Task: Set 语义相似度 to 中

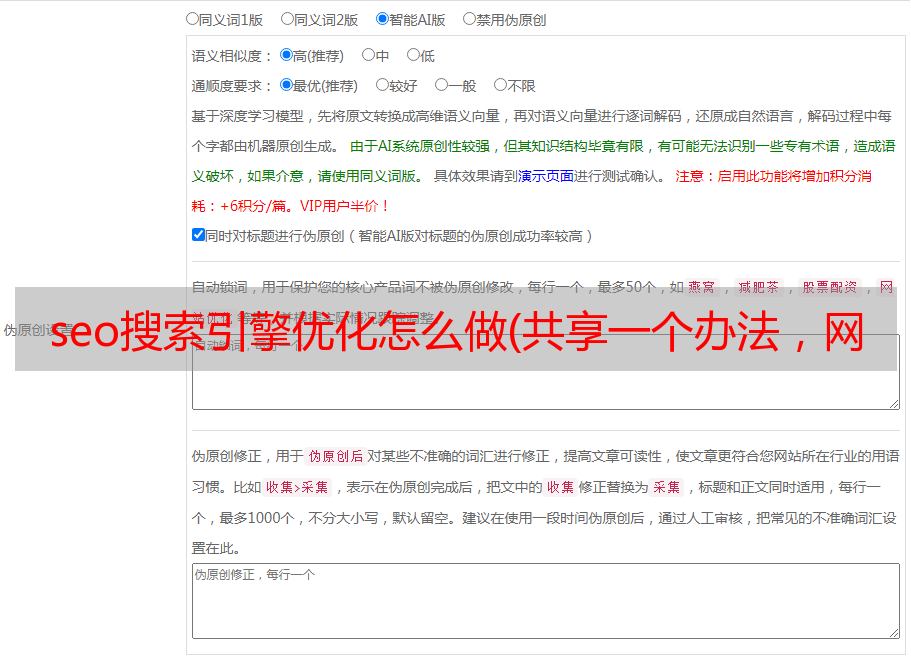Action: [x=368, y=55]
